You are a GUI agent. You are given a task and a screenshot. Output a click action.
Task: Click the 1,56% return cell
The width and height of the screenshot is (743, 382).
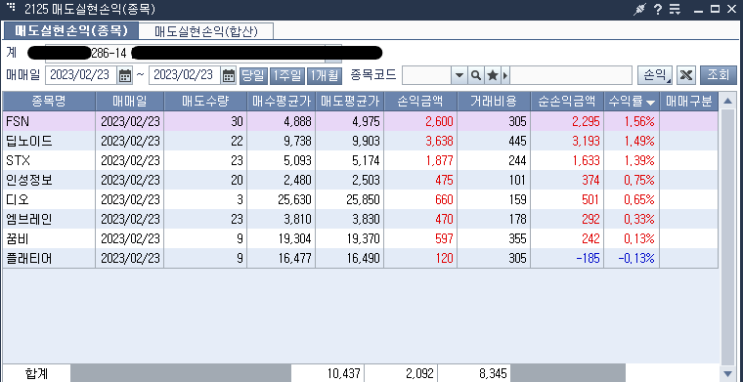point(631,121)
